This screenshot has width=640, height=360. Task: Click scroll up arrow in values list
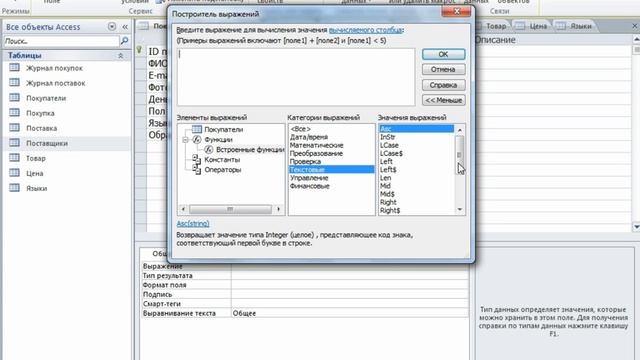click(460, 130)
